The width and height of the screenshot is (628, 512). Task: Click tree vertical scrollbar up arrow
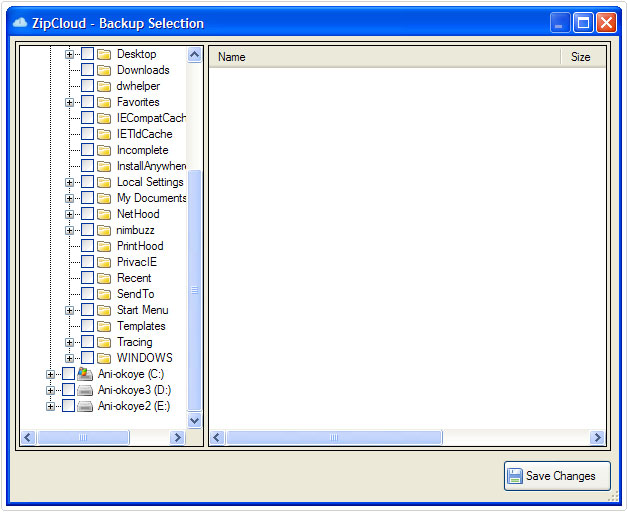pyautogui.click(x=194, y=54)
